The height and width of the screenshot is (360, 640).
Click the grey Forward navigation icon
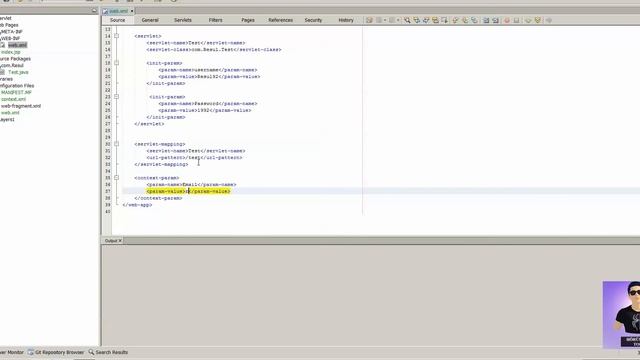tap(392, 20)
